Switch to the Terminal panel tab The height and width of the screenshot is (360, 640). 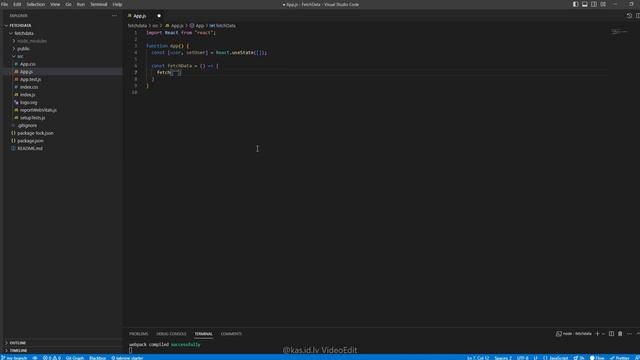pyautogui.click(x=203, y=334)
